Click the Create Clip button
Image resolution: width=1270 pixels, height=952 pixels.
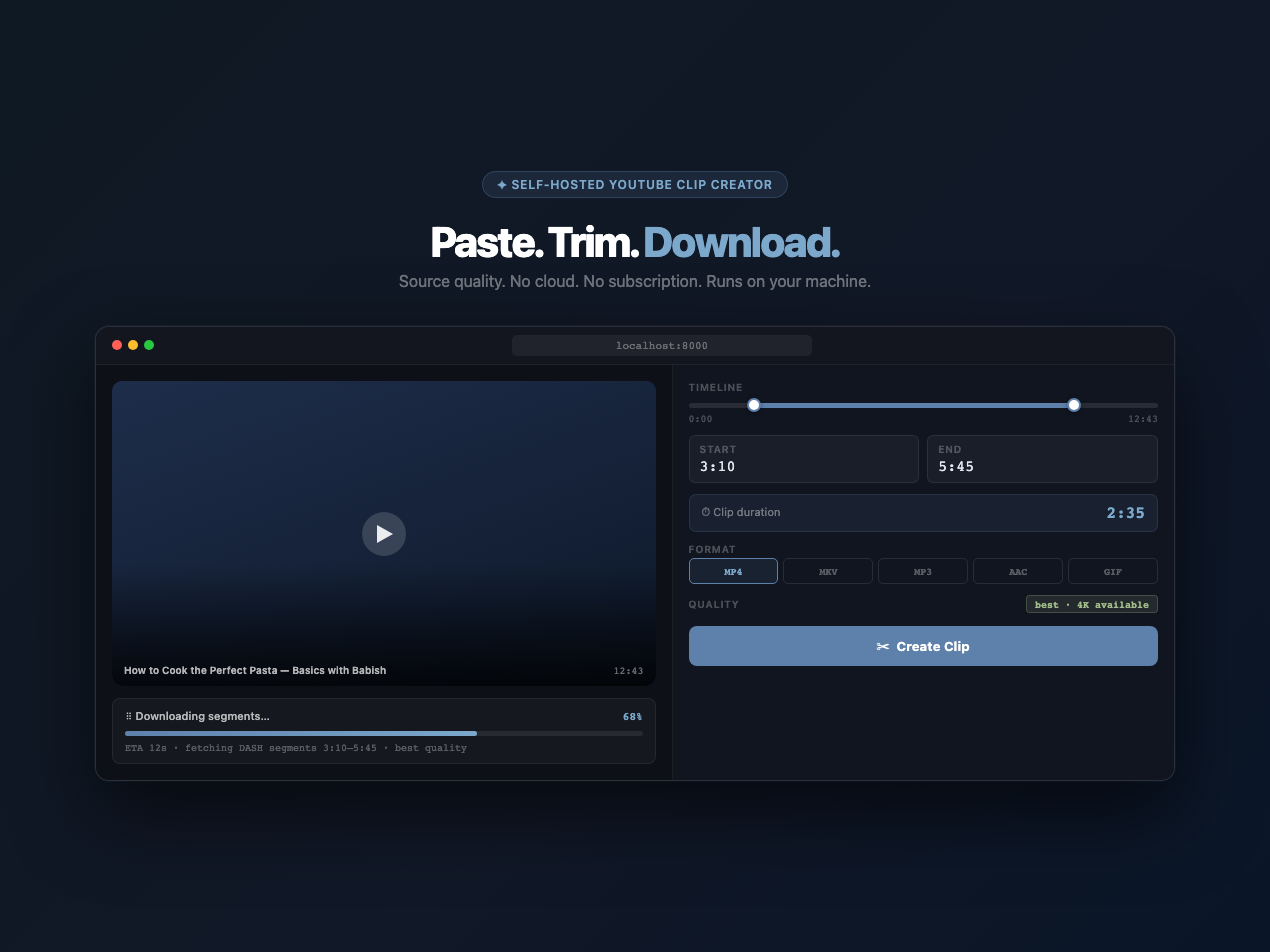point(923,646)
